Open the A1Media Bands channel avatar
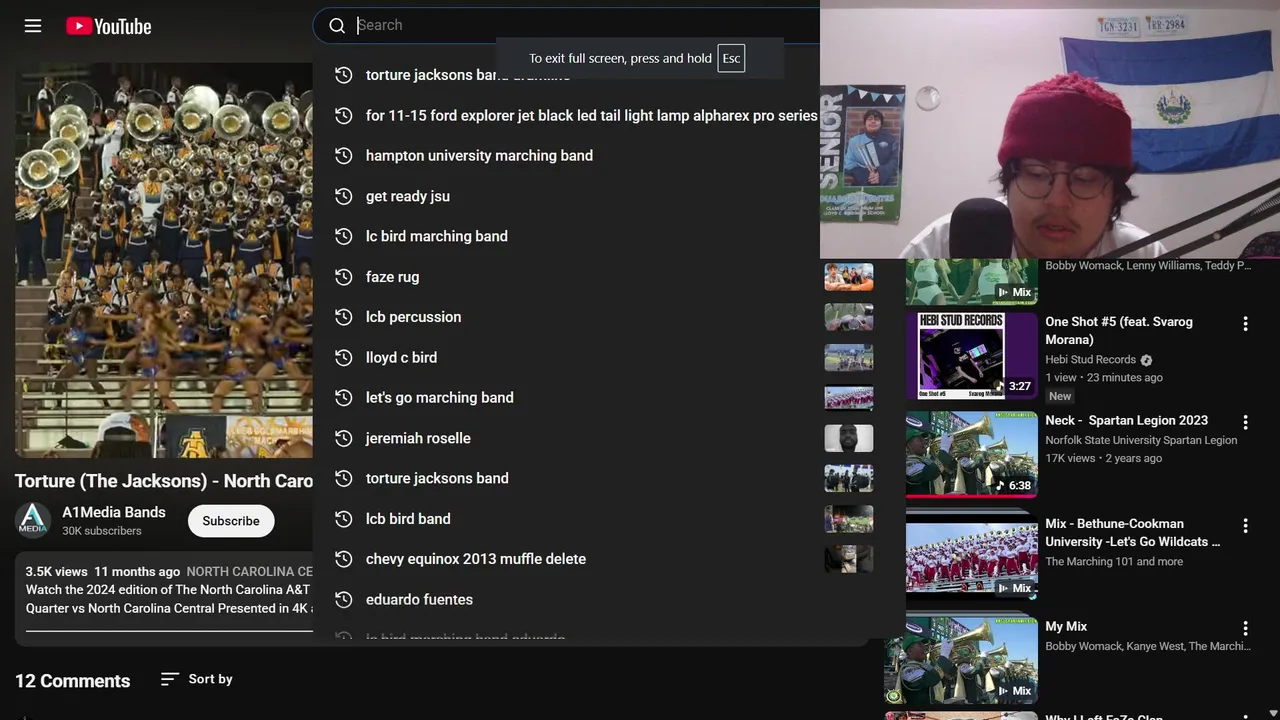Image resolution: width=1280 pixels, height=720 pixels. (x=32, y=521)
